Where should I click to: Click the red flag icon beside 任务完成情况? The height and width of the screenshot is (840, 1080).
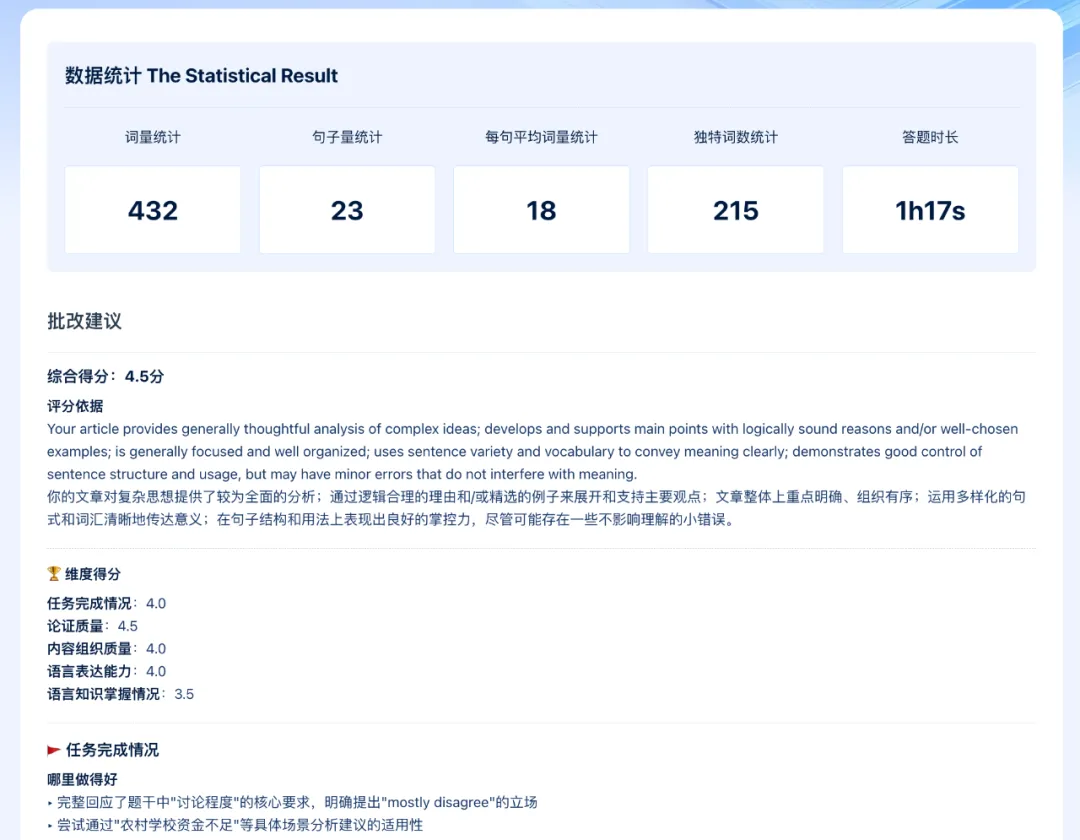click(x=54, y=750)
